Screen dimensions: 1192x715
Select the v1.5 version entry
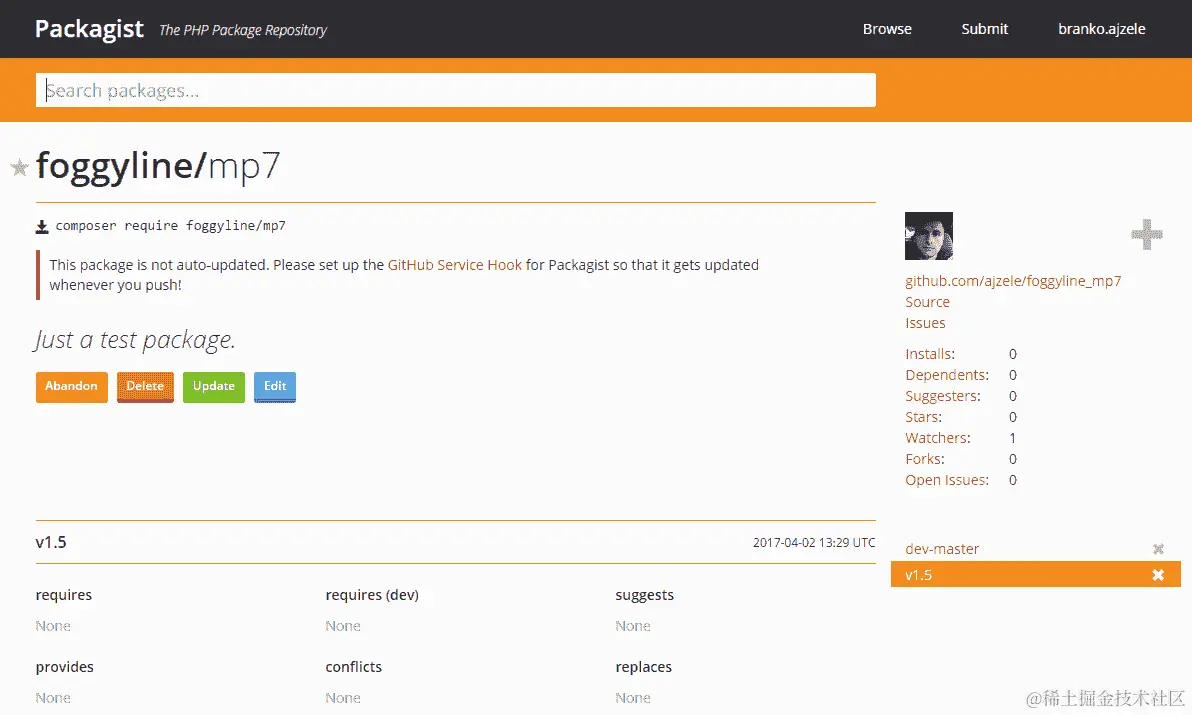point(1035,574)
